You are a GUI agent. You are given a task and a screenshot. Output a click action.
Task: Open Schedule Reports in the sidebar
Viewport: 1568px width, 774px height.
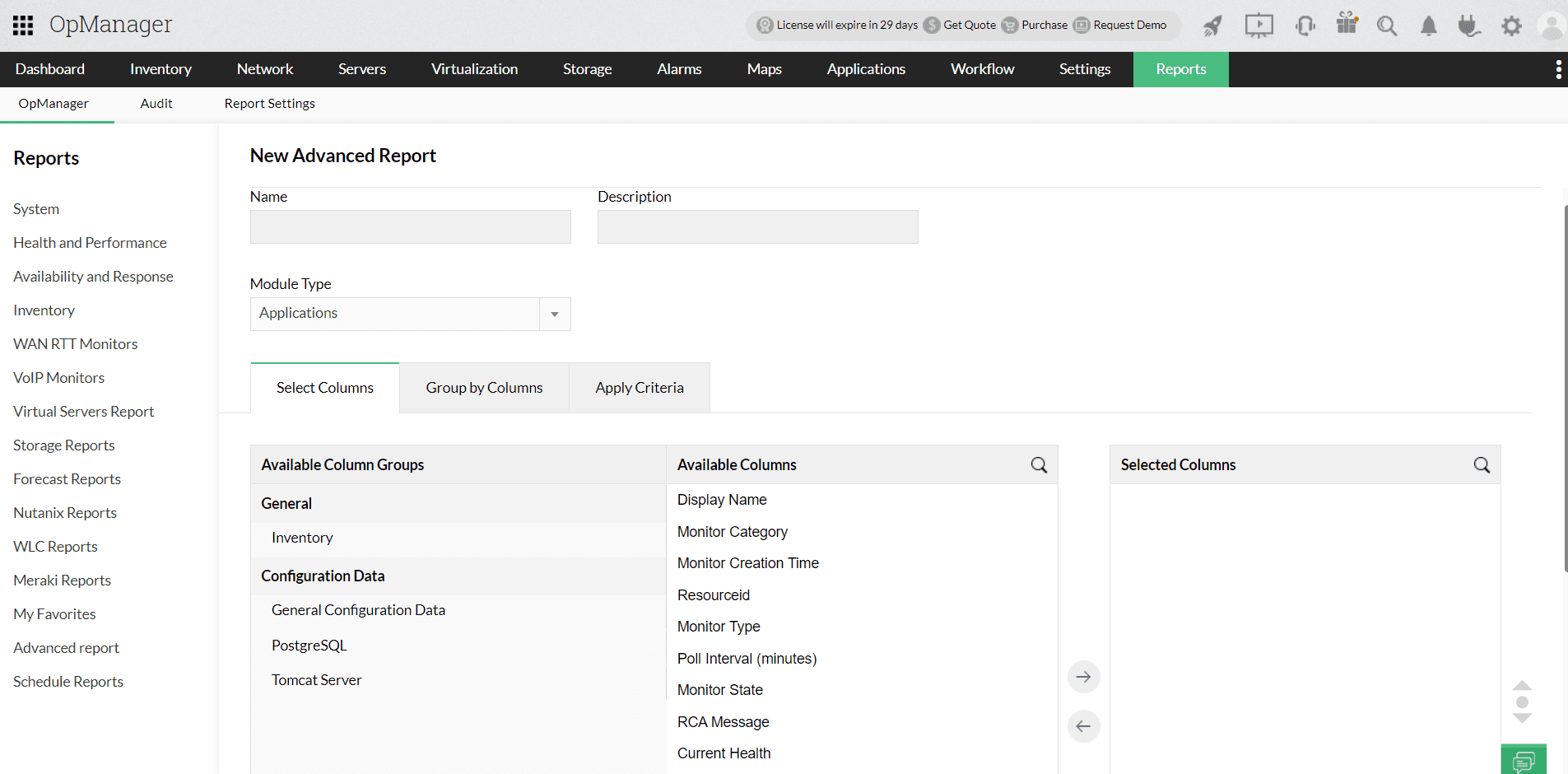(x=67, y=681)
